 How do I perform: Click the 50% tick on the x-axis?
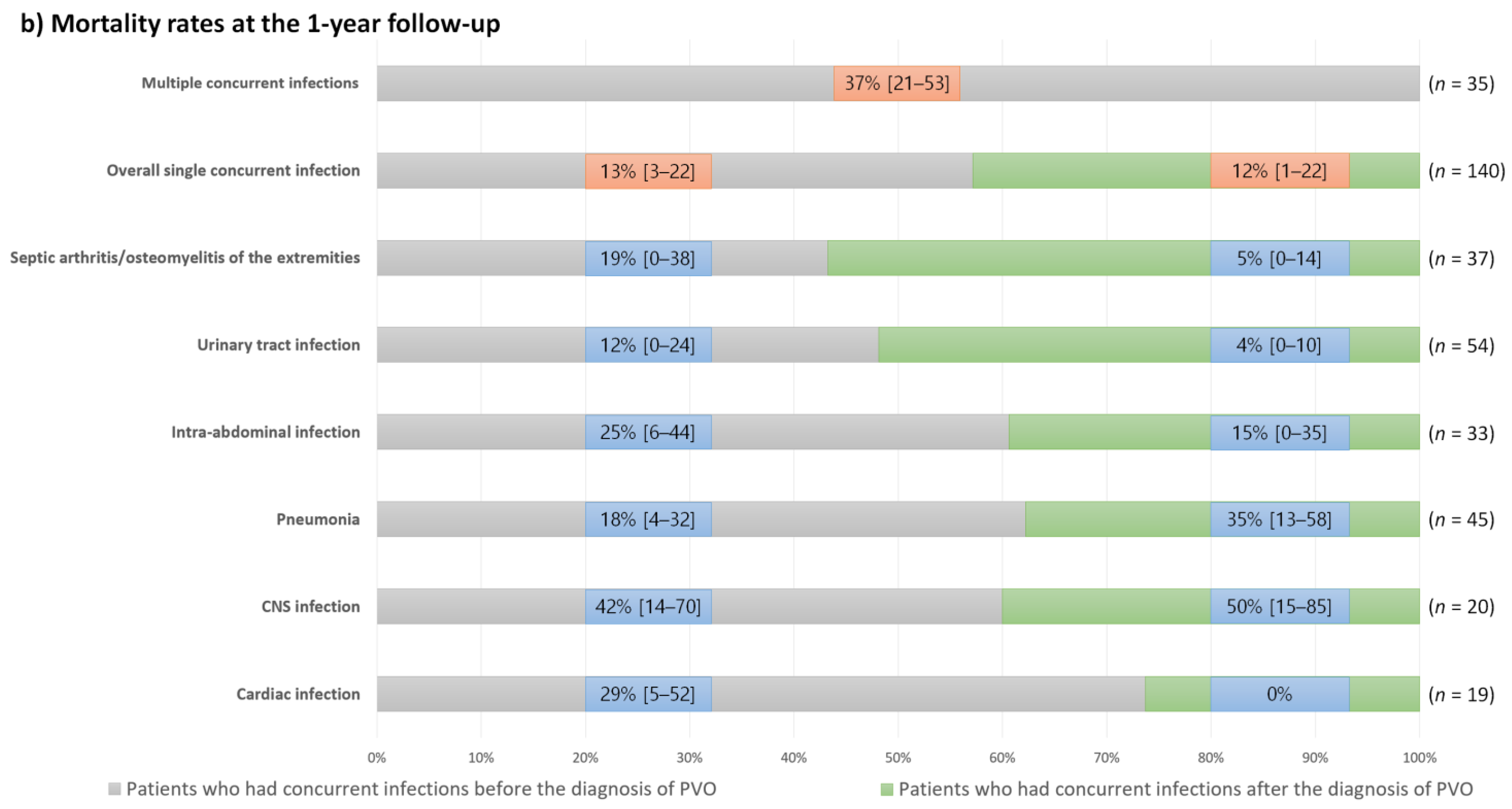898,758
